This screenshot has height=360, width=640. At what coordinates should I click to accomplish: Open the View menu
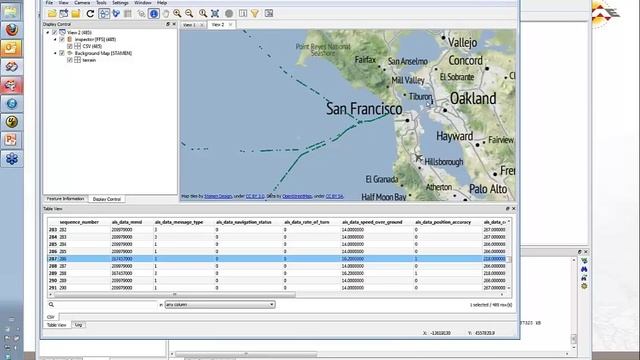point(63,2)
